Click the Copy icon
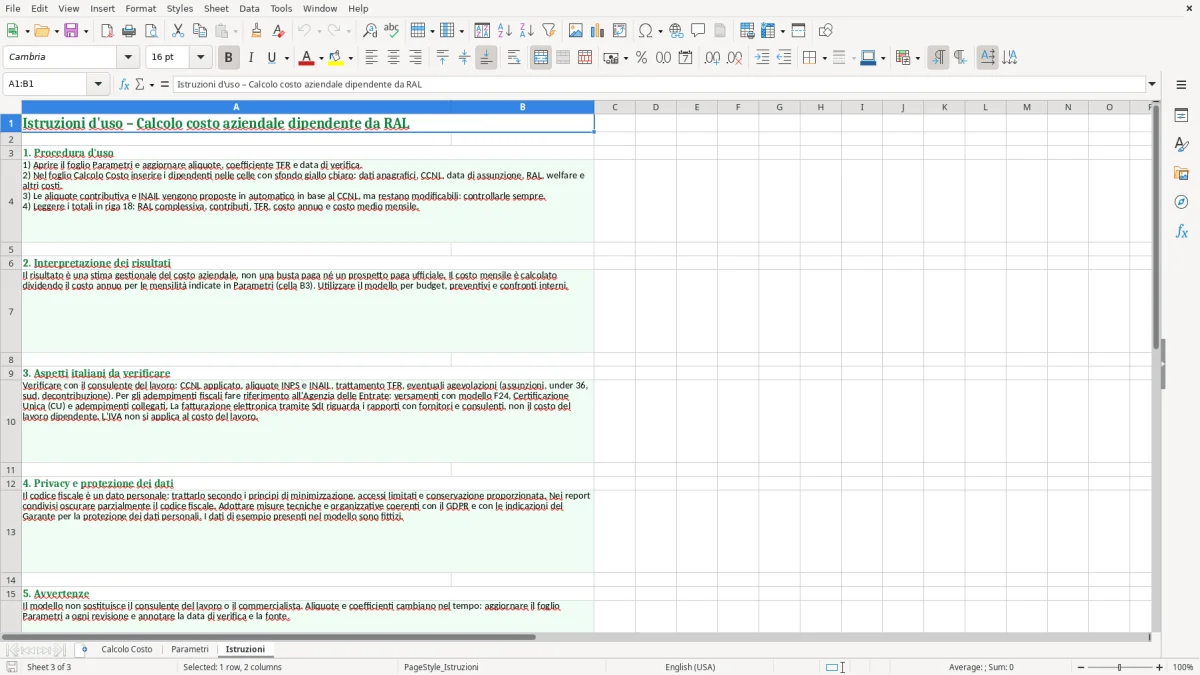 (x=200, y=31)
